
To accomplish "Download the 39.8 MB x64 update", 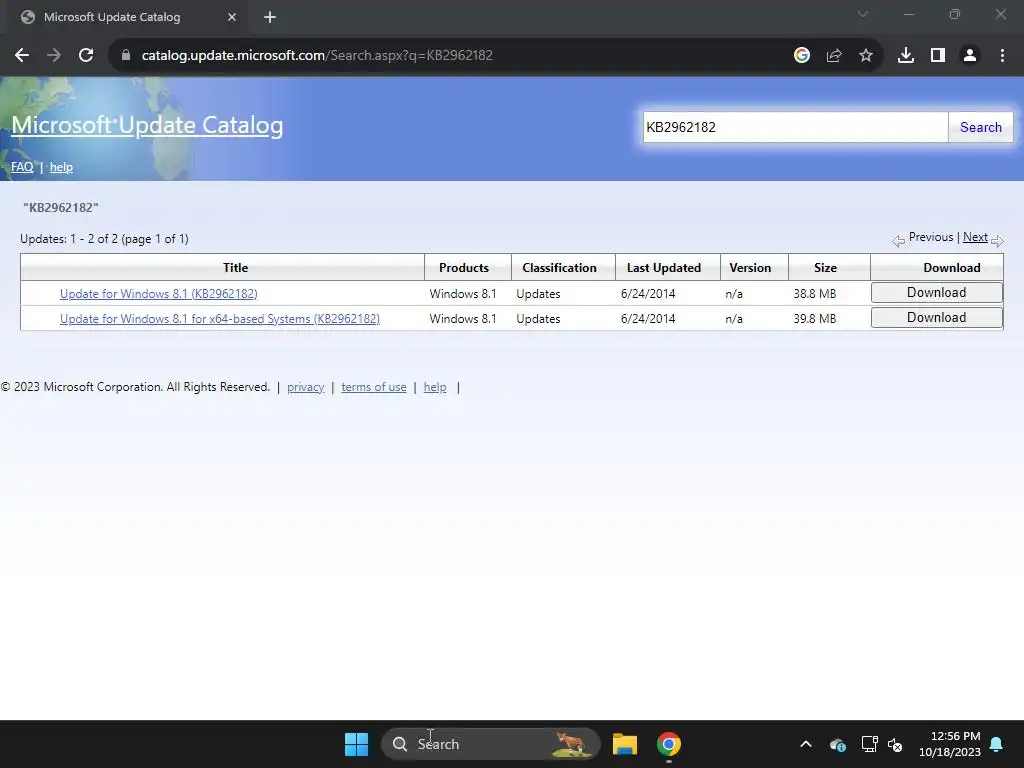I will 936,317.
